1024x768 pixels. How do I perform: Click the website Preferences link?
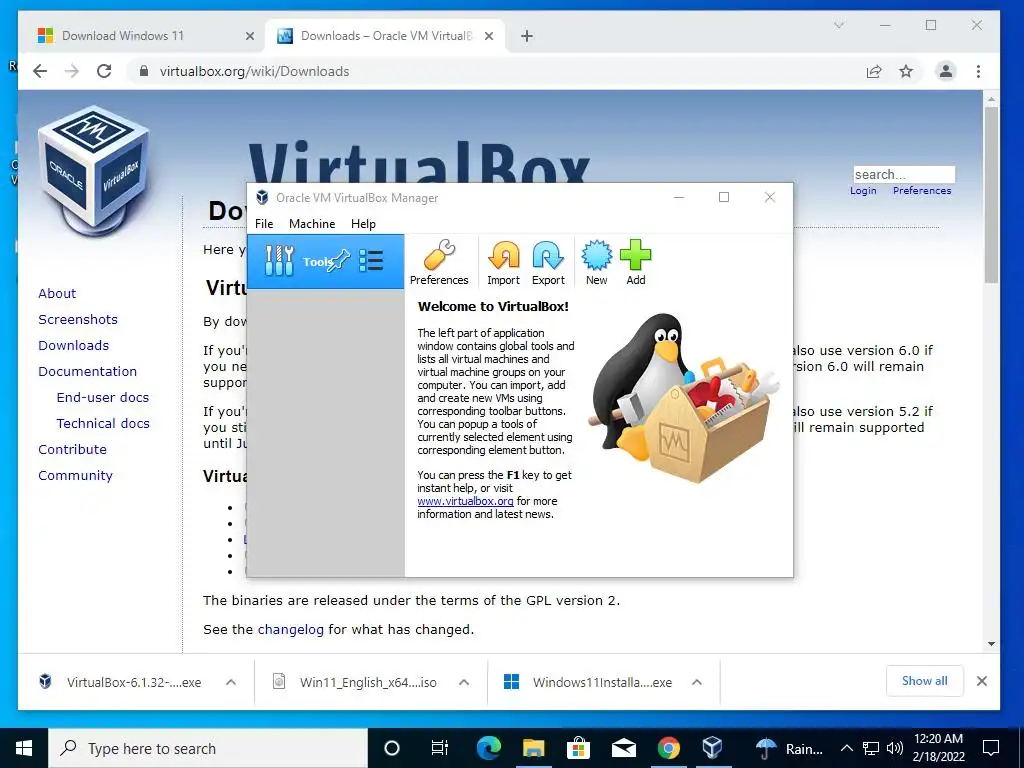click(x=921, y=191)
